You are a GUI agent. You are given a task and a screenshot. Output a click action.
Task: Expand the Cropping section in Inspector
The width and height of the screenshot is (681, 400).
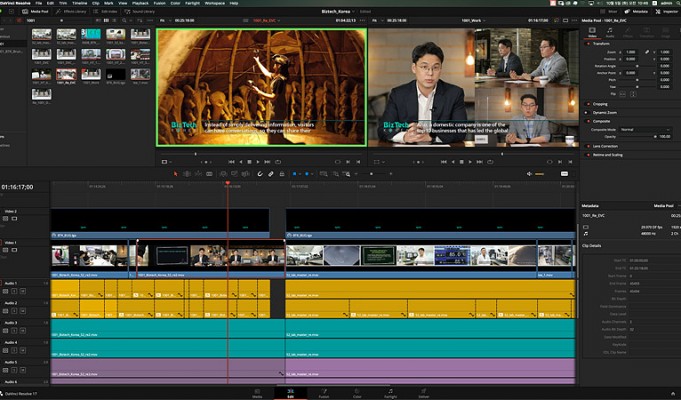602,103
